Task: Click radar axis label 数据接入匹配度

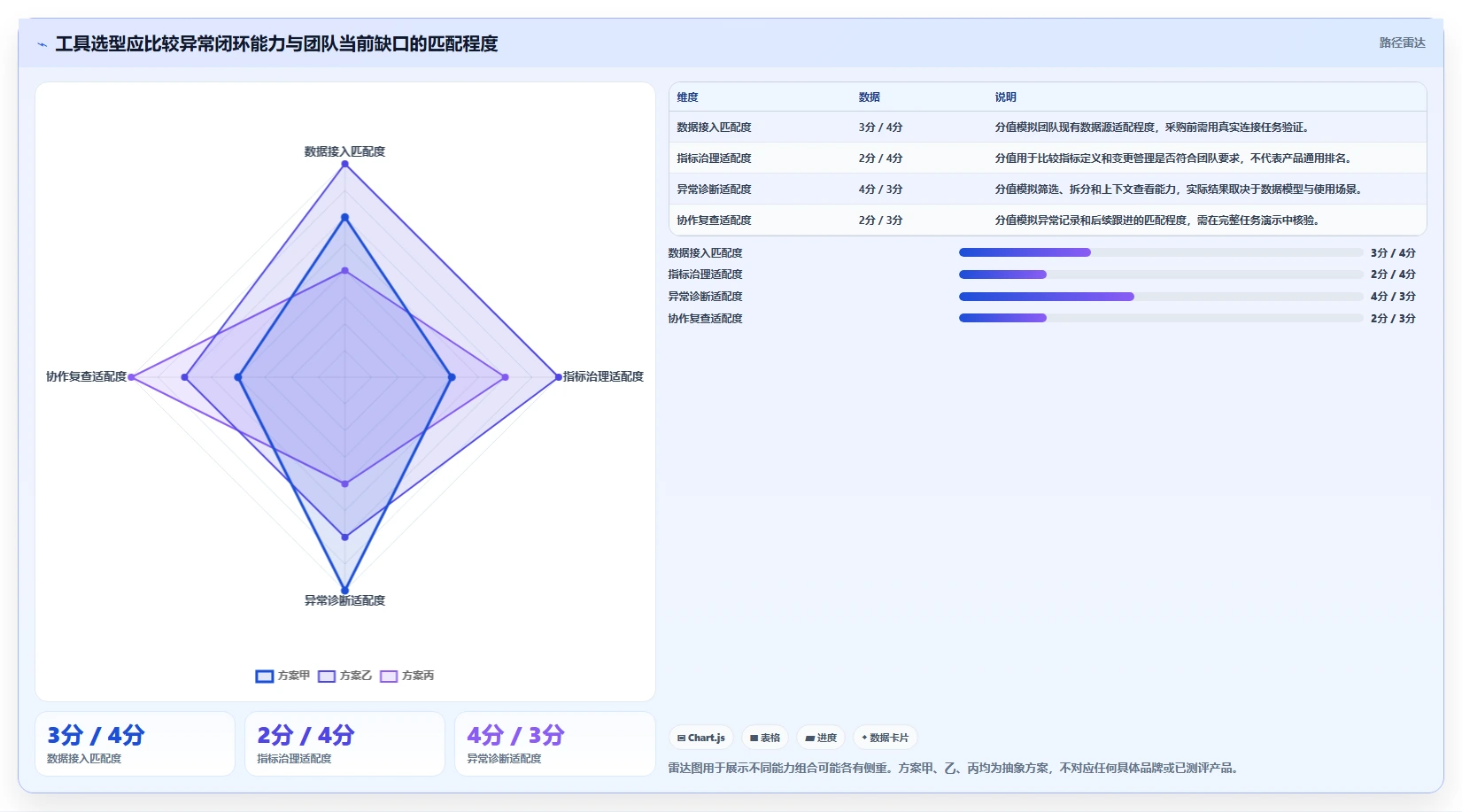Action: [345, 151]
